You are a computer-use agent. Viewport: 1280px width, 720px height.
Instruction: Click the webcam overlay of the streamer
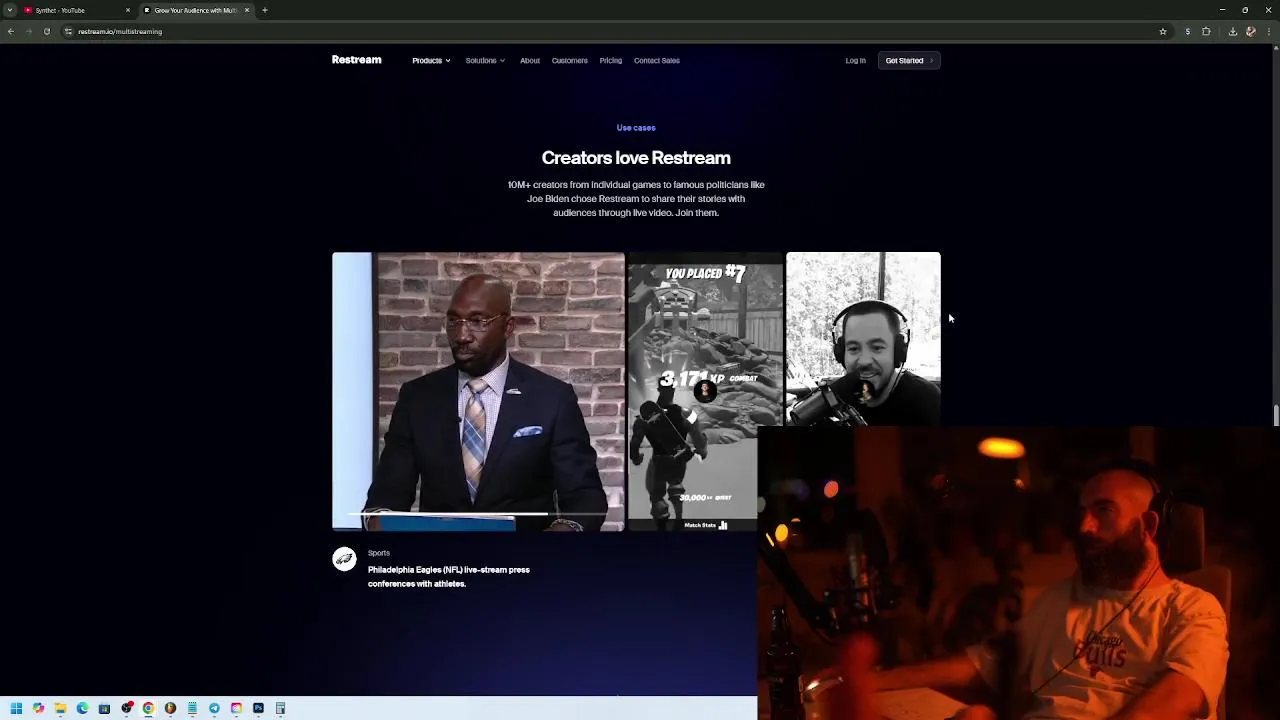pos(1018,573)
